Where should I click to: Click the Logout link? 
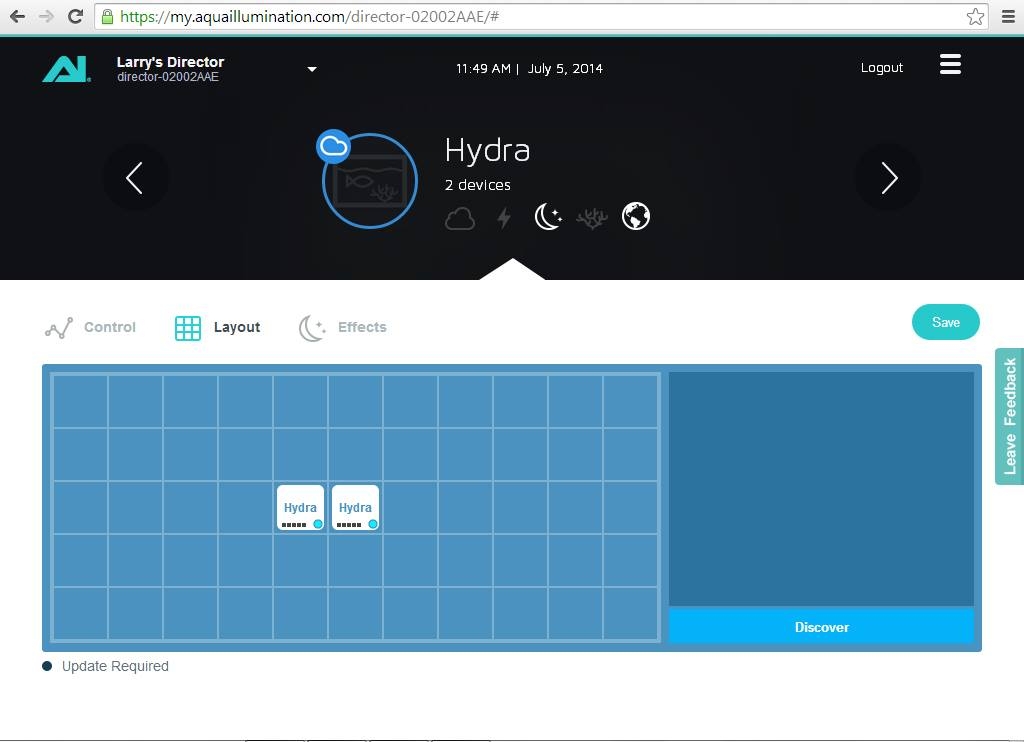tap(882, 67)
